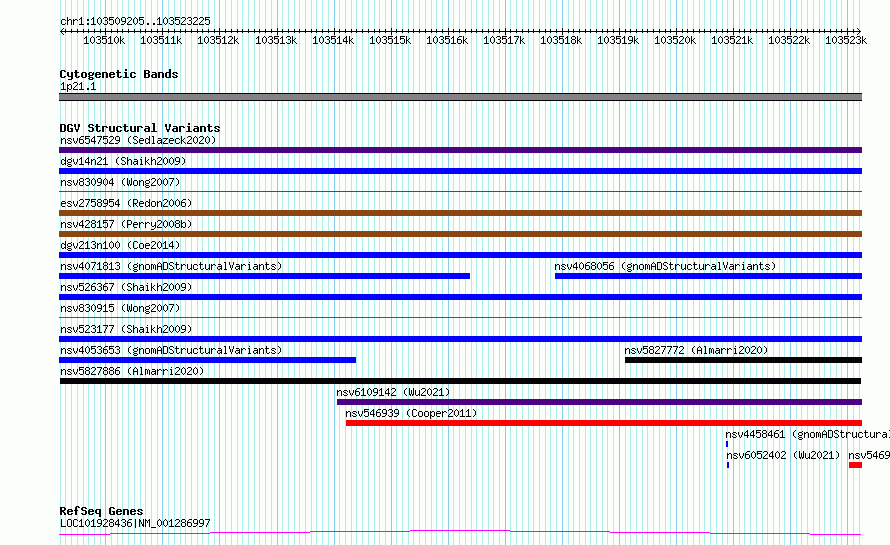Open variant nsv4071813 gnomAD label
Screen dimensions: 890x545
[x=171, y=266]
